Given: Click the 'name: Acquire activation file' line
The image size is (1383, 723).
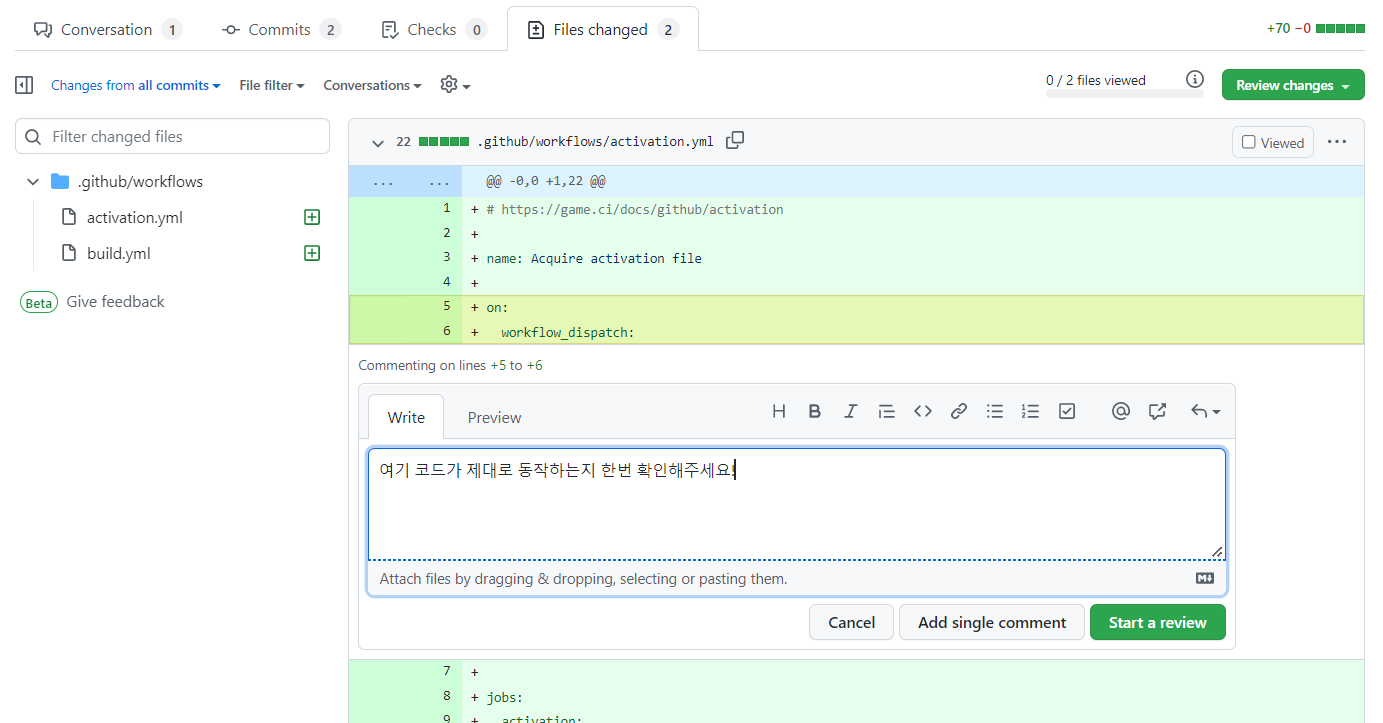Looking at the screenshot, I should pos(594,258).
